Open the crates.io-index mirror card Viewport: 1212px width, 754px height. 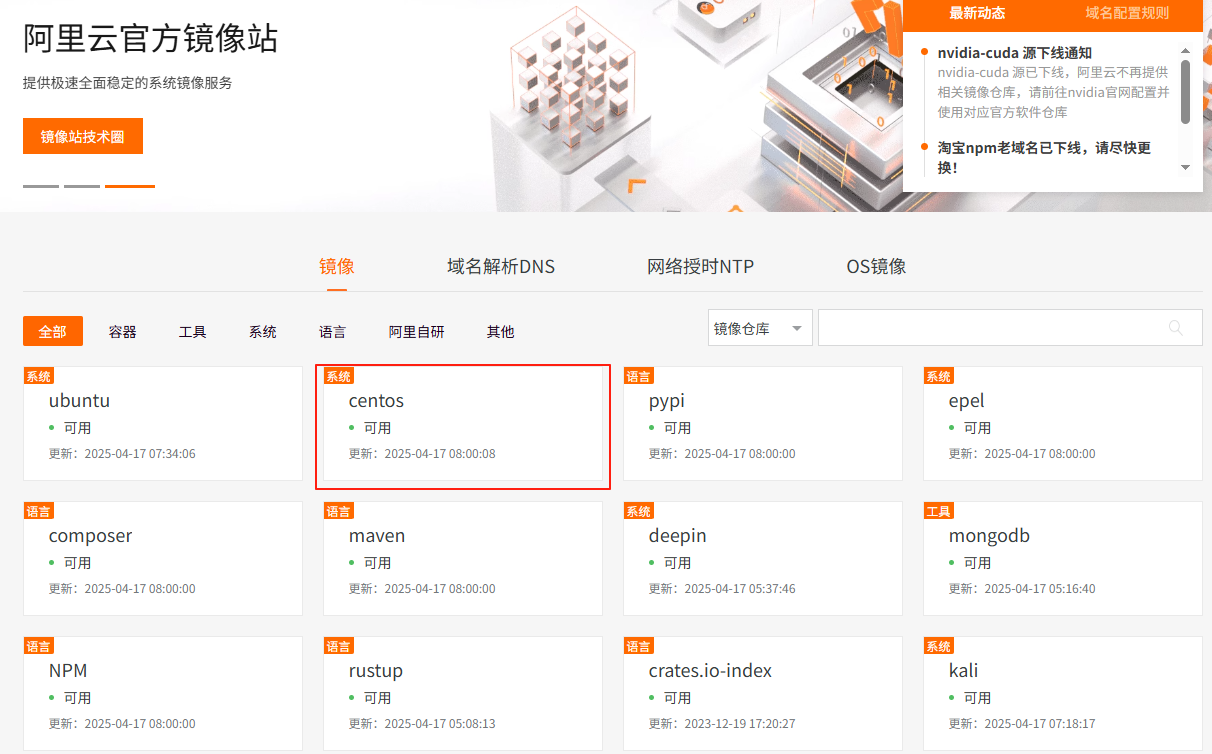pos(763,693)
